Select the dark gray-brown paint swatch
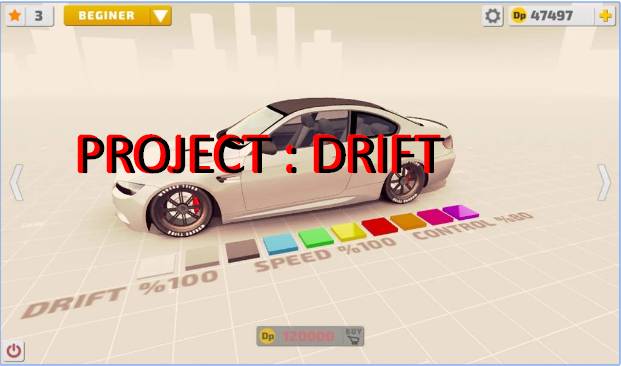This screenshot has height=366, width=621. click(242, 250)
